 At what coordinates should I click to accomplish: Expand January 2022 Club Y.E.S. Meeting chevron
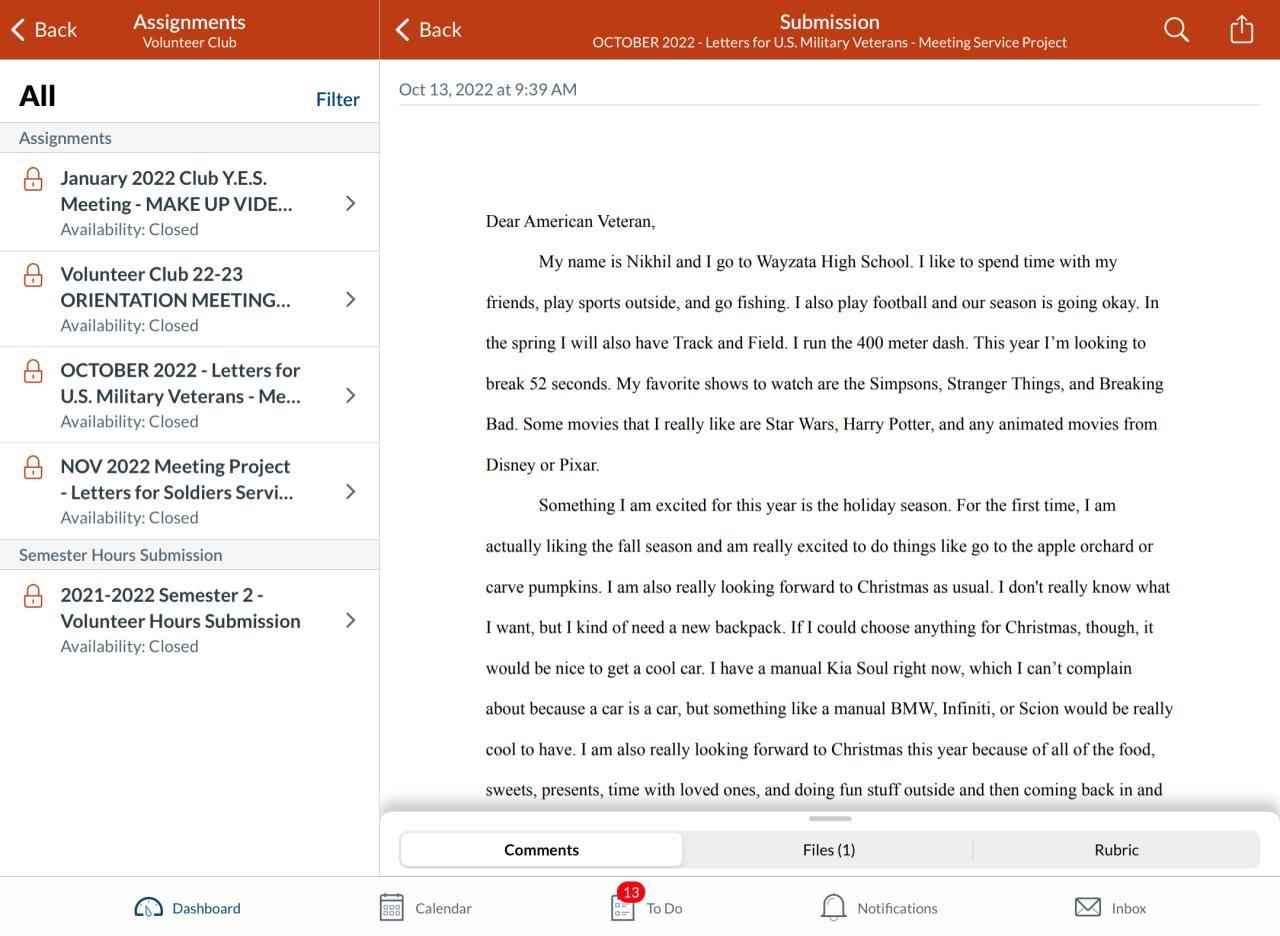pos(350,203)
